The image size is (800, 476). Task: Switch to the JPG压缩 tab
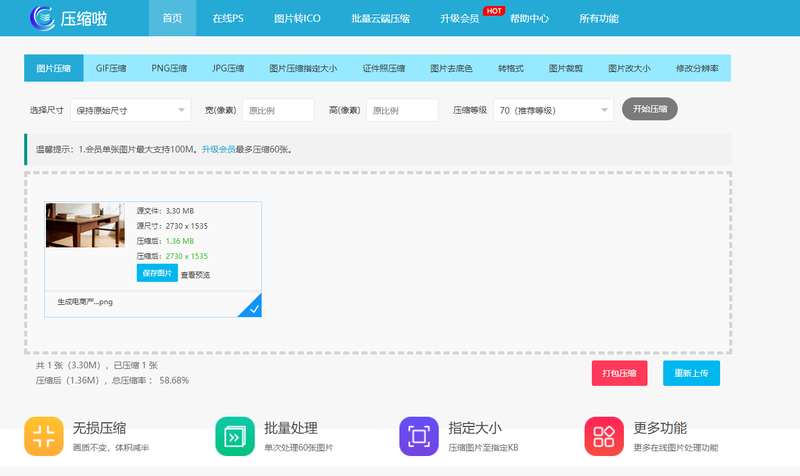pyautogui.click(x=228, y=68)
